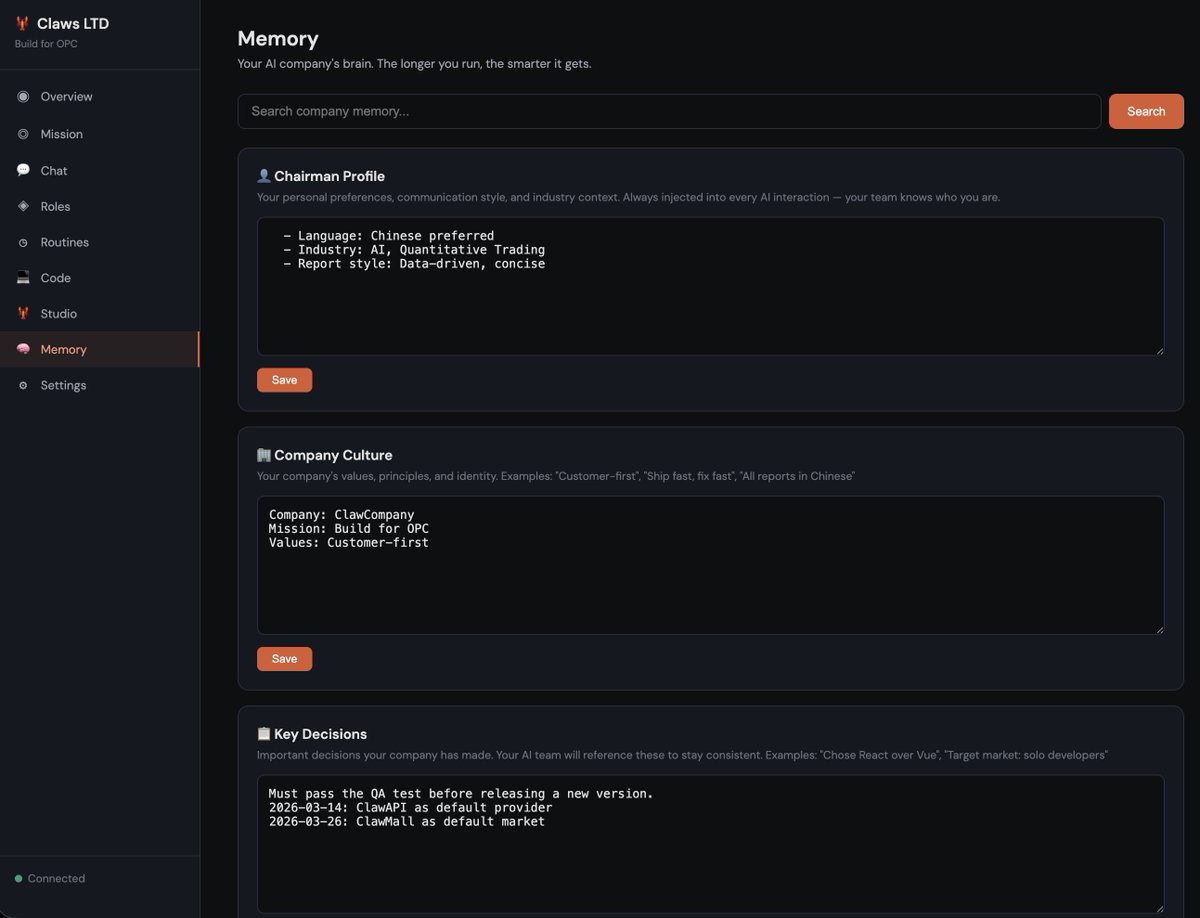
Task: Click the Mission target icon
Action: click(23, 134)
